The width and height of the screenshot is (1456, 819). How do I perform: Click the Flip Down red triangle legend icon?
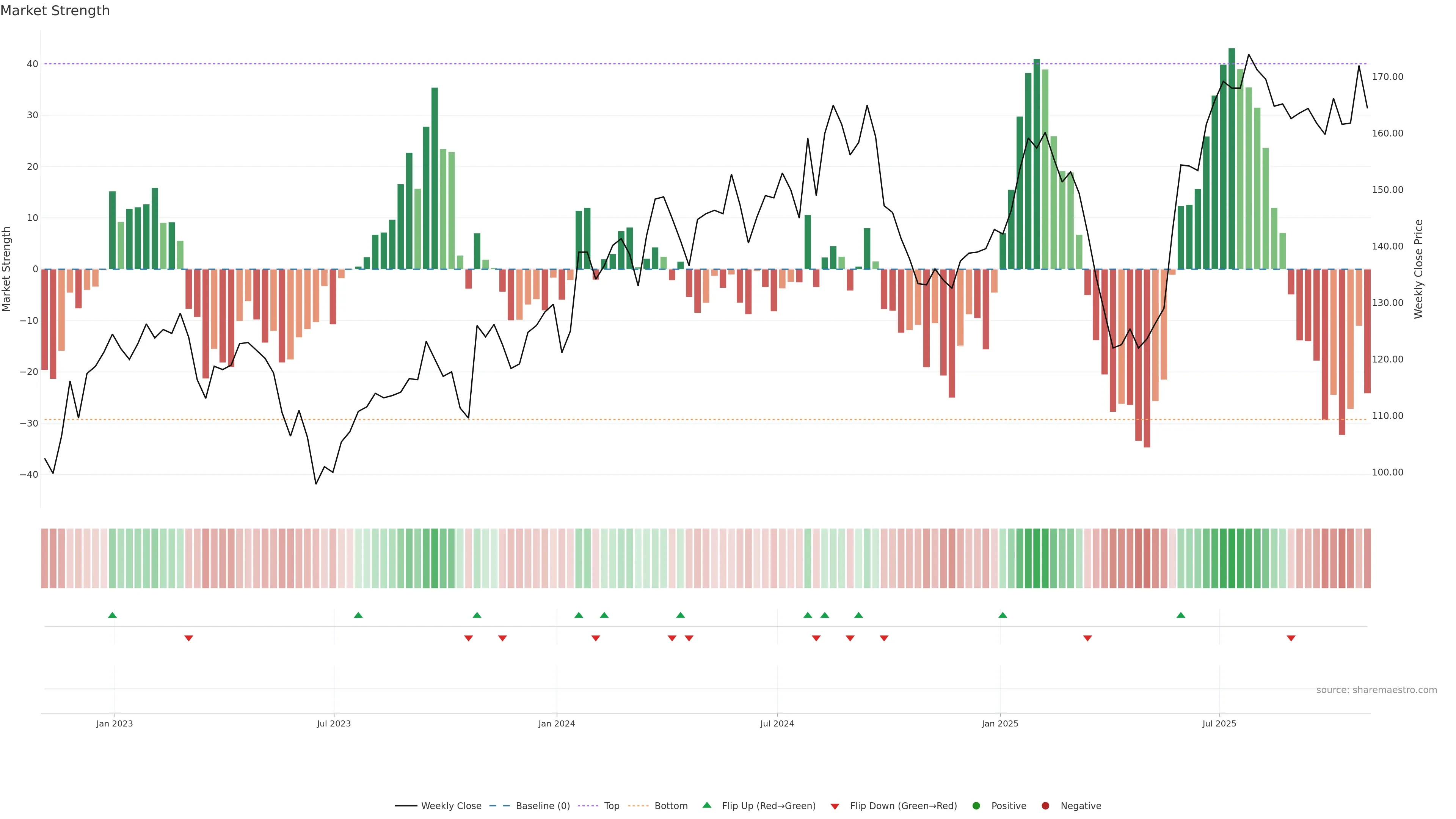click(x=835, y=806)
